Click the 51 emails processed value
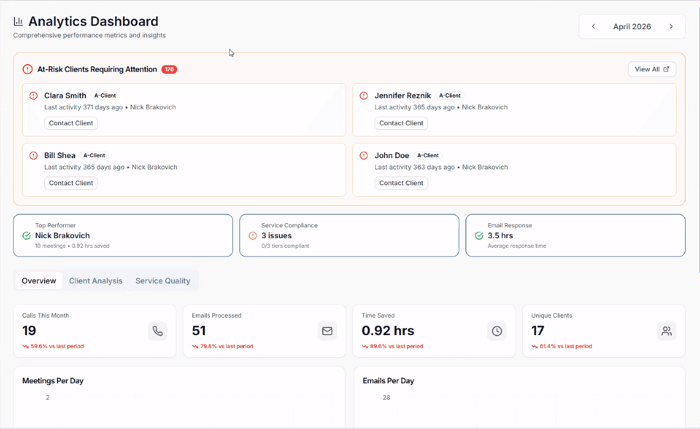Screen dimensions: 700x429 [199, 331]
